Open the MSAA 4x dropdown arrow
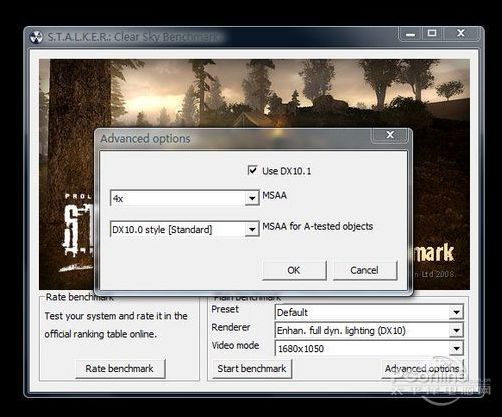 (252, 198)
